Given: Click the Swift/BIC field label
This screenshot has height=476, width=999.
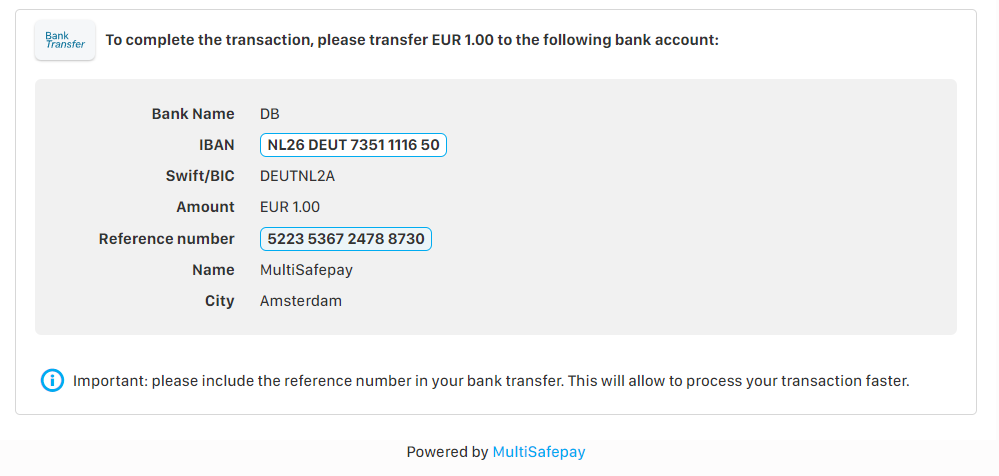Looking at the screenshot, I should click(x=200, y=176).
